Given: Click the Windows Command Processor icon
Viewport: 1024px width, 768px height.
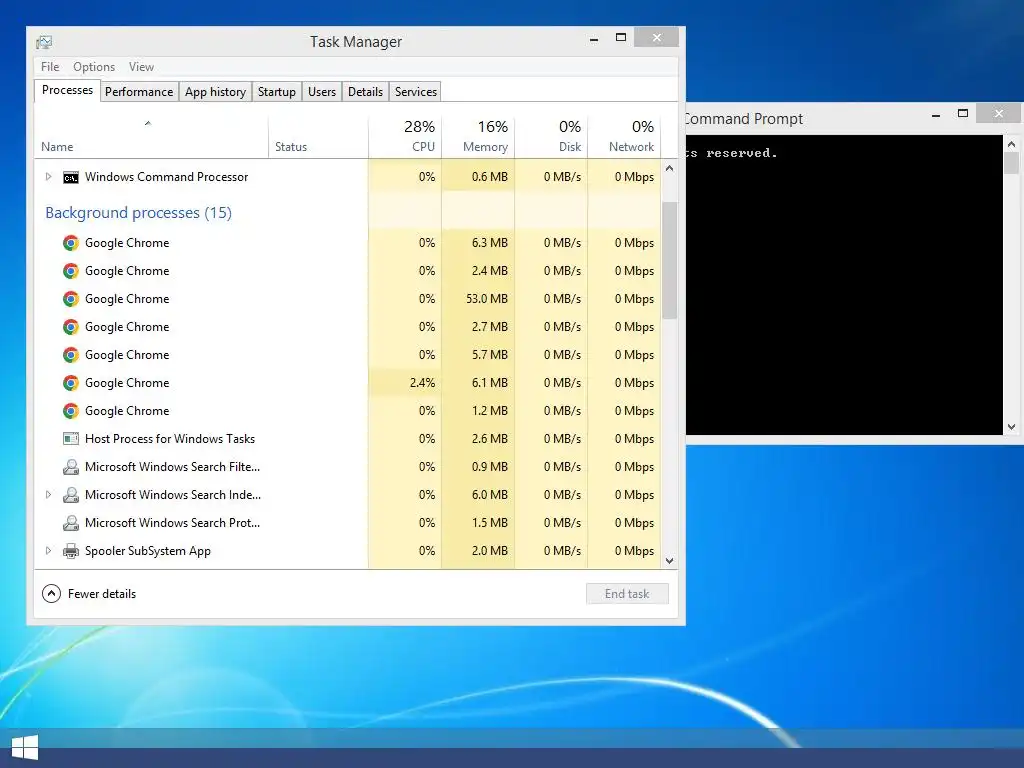Looking at the screenshot, I should [71, 177].
